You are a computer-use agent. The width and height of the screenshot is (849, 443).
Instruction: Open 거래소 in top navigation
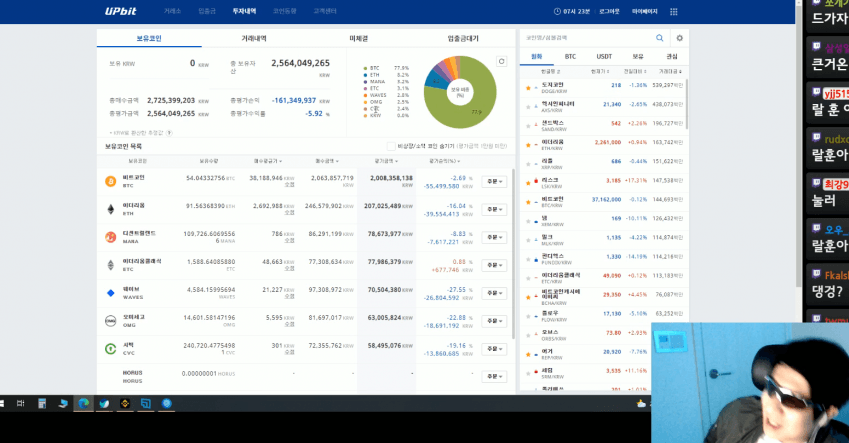pos(172,11)
